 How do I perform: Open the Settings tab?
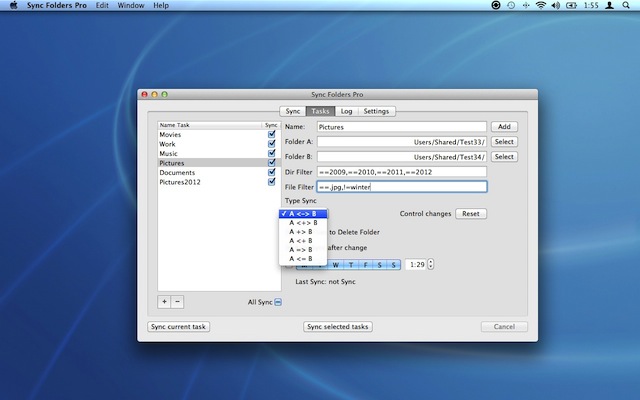pyautogui.click(x=376, y=111)
